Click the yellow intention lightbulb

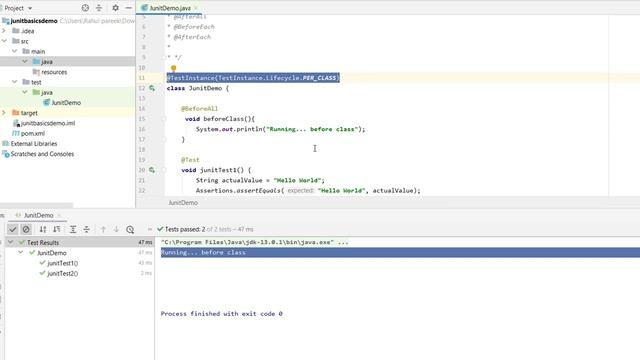pos(173,68)
